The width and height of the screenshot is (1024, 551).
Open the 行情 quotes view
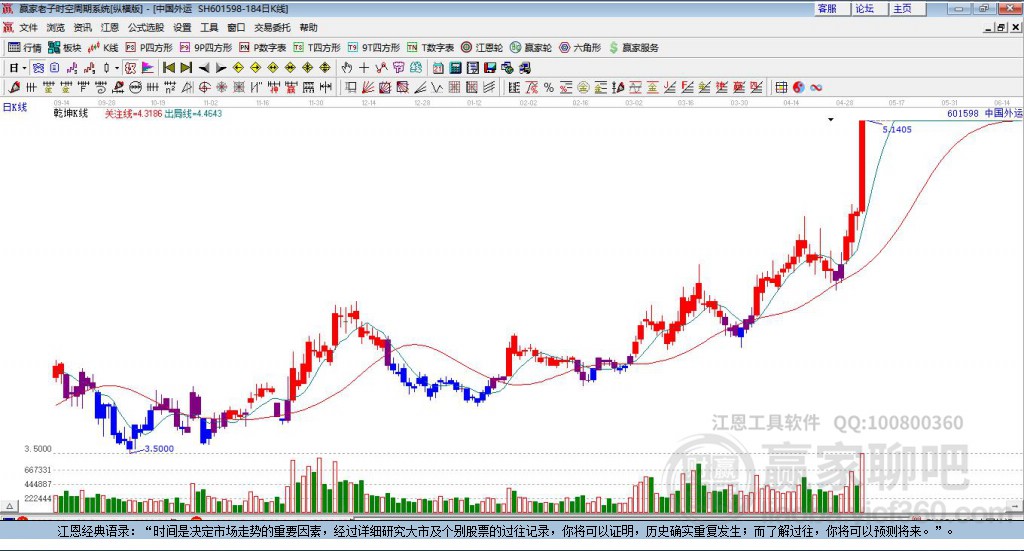(x=24, y=48)
